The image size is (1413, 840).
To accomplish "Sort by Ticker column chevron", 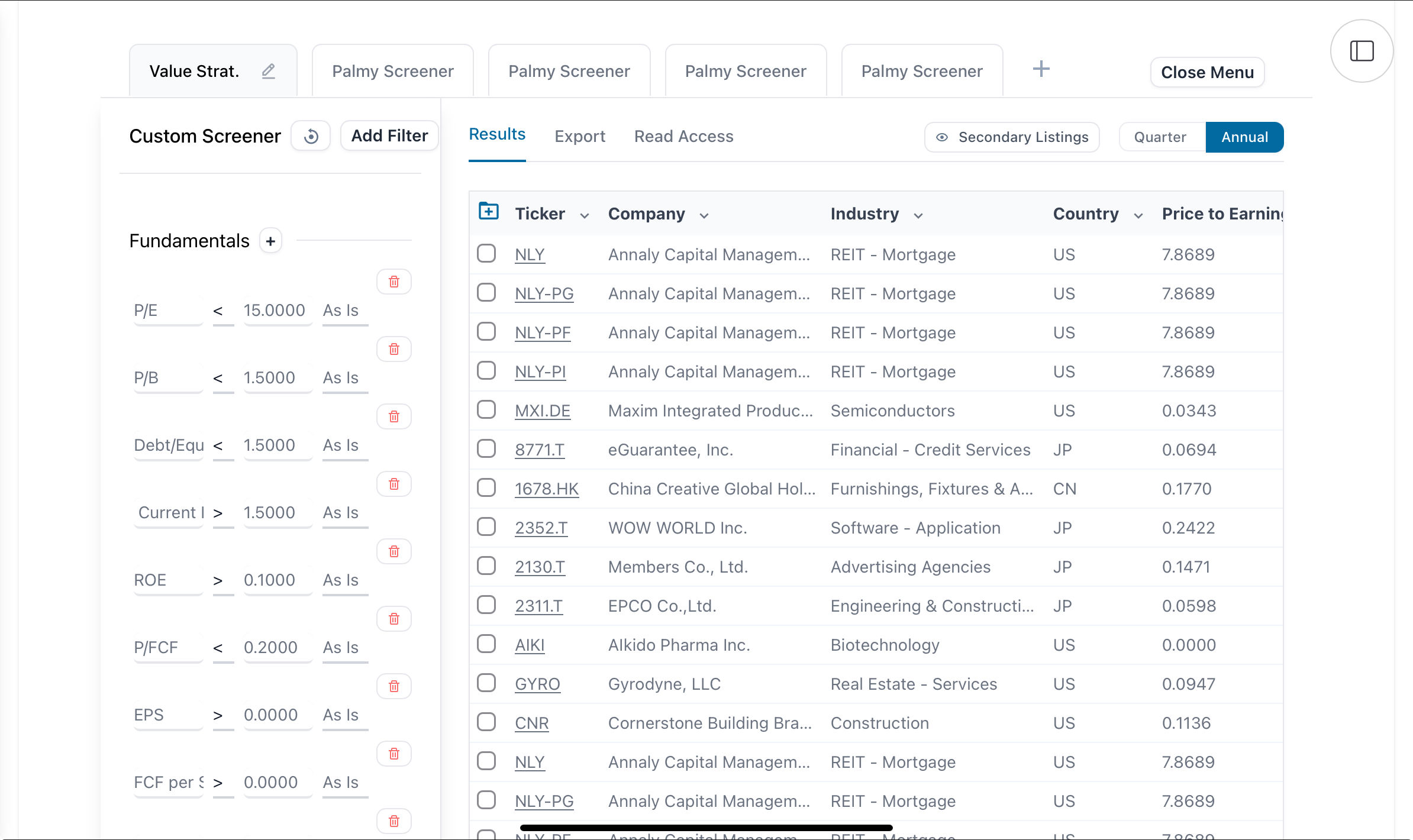I will click(585, 216).
